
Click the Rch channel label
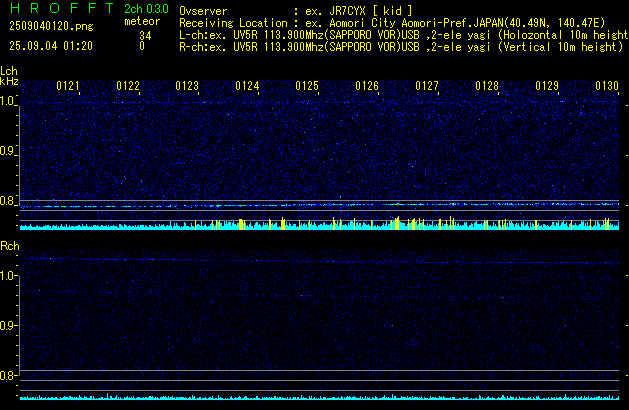pyautogui.click(x=10, y=246)
